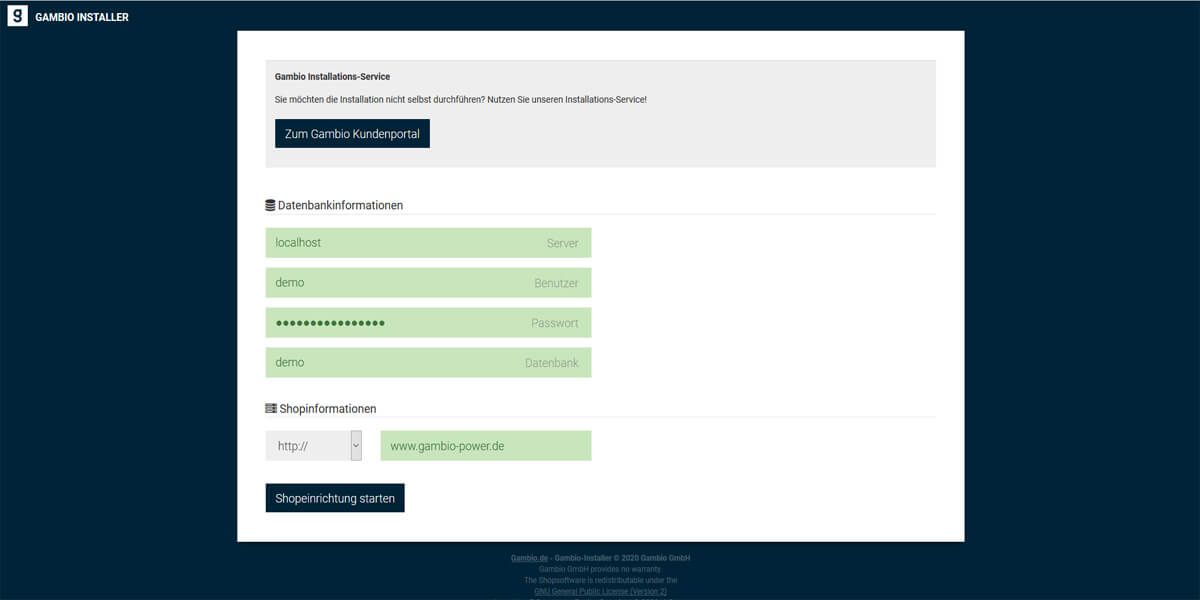Focus the Server field showing localhost
The width and height of the screenshot is (1200, 600).
428,243
